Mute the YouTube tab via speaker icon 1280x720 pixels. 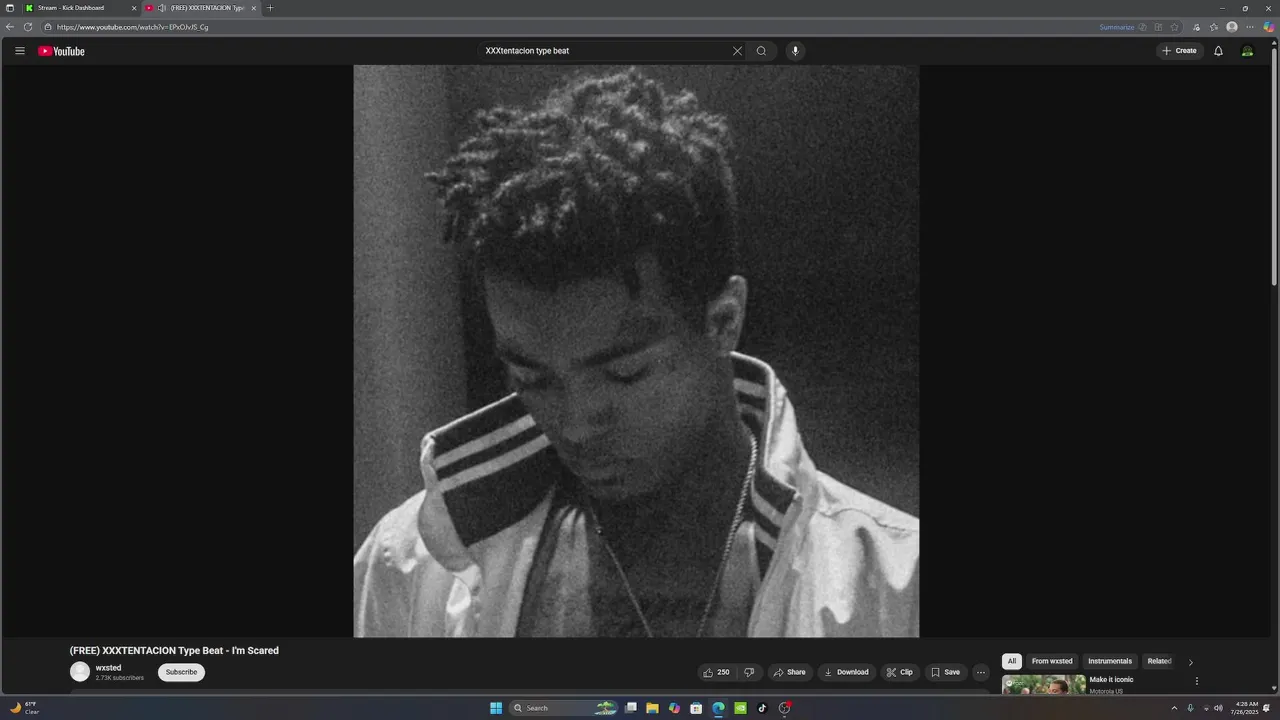[161, 8]
